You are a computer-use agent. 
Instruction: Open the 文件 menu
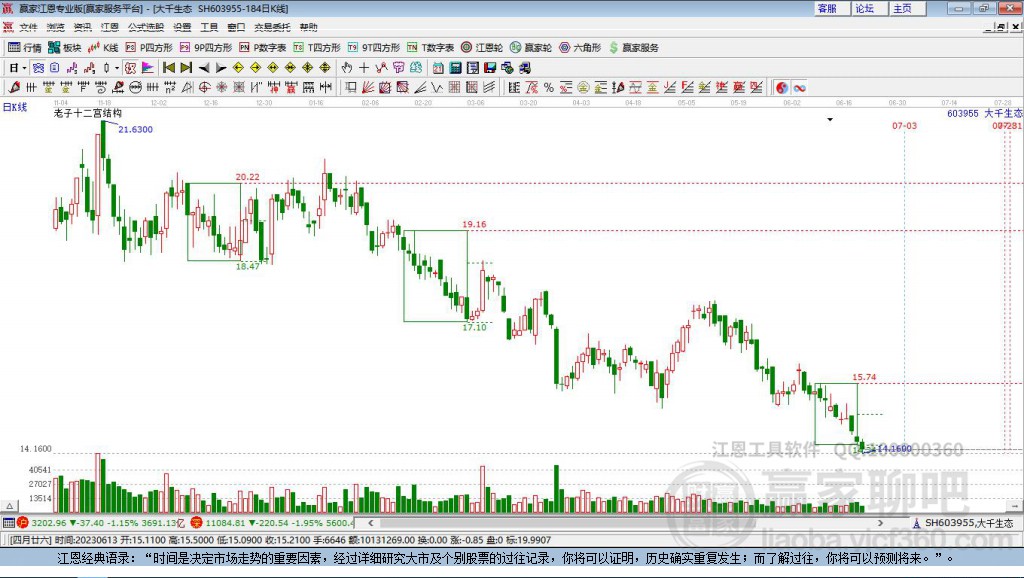click(x=29, y=27)
